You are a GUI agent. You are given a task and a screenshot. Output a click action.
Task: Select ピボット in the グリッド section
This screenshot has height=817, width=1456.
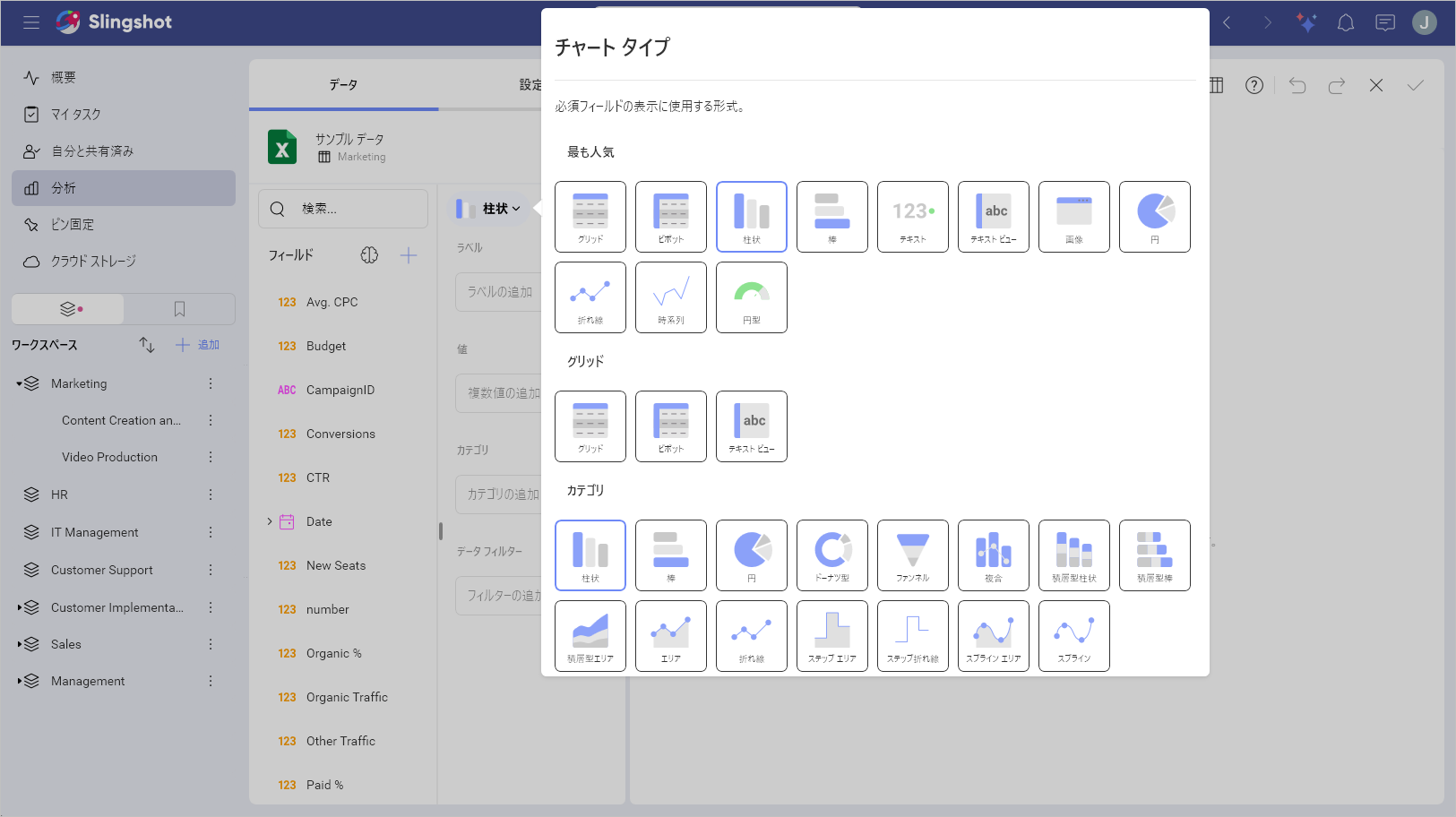click(x=671, y=426)
